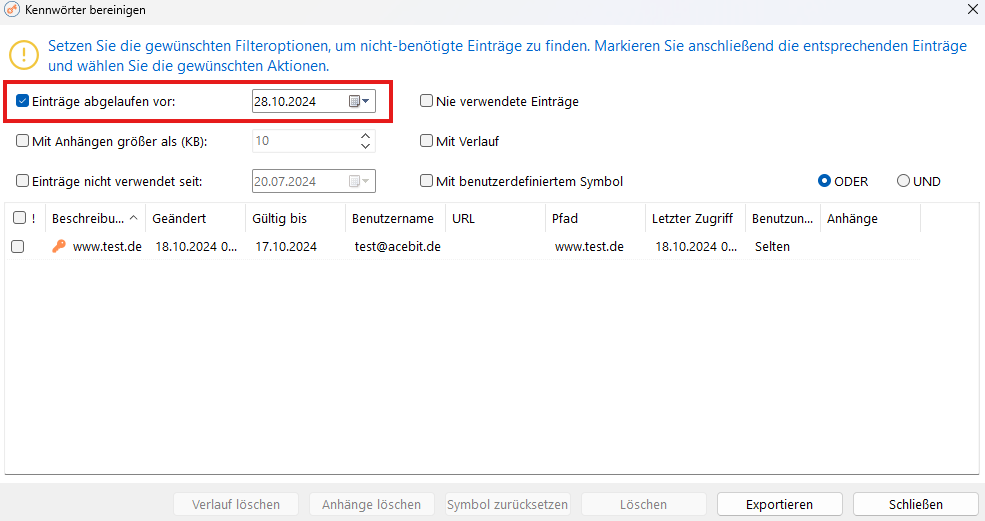Screen dimensions: 985x521
Task: Uncheck 'Einträge abgelaufen vor' checkbox
Action: coord(23,101)
